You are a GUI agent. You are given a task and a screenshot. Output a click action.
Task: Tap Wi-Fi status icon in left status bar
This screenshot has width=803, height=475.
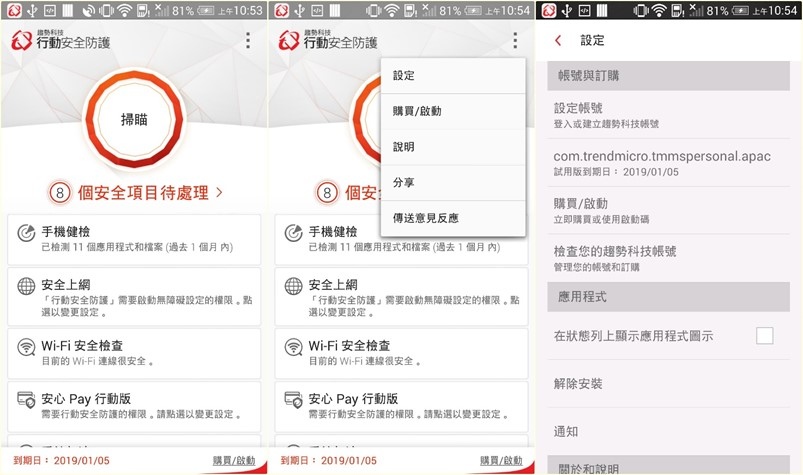tap(124, 10)
